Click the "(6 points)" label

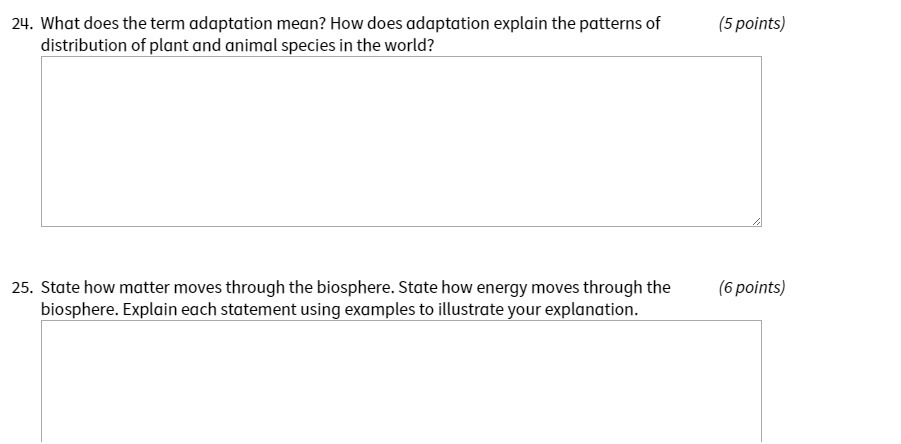click(752, 288)
